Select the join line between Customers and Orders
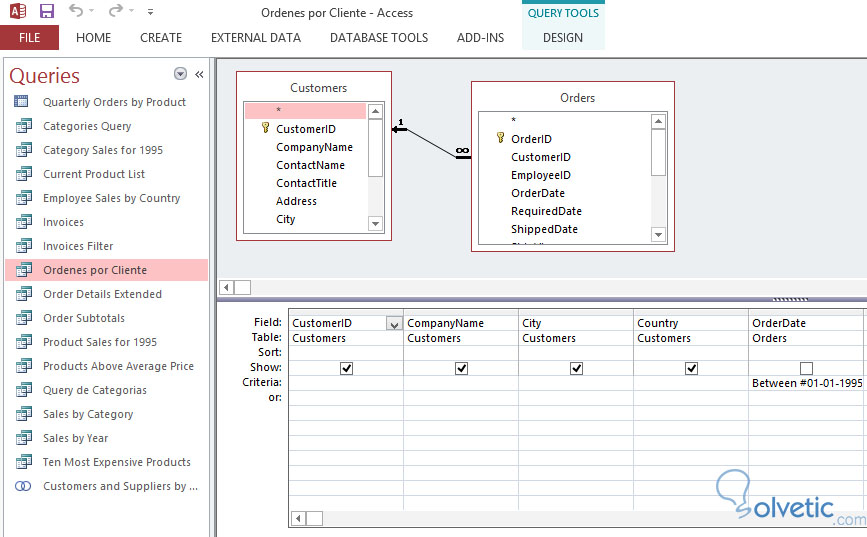The height and width of the screenshot is (537, 867). pos(431,143)
